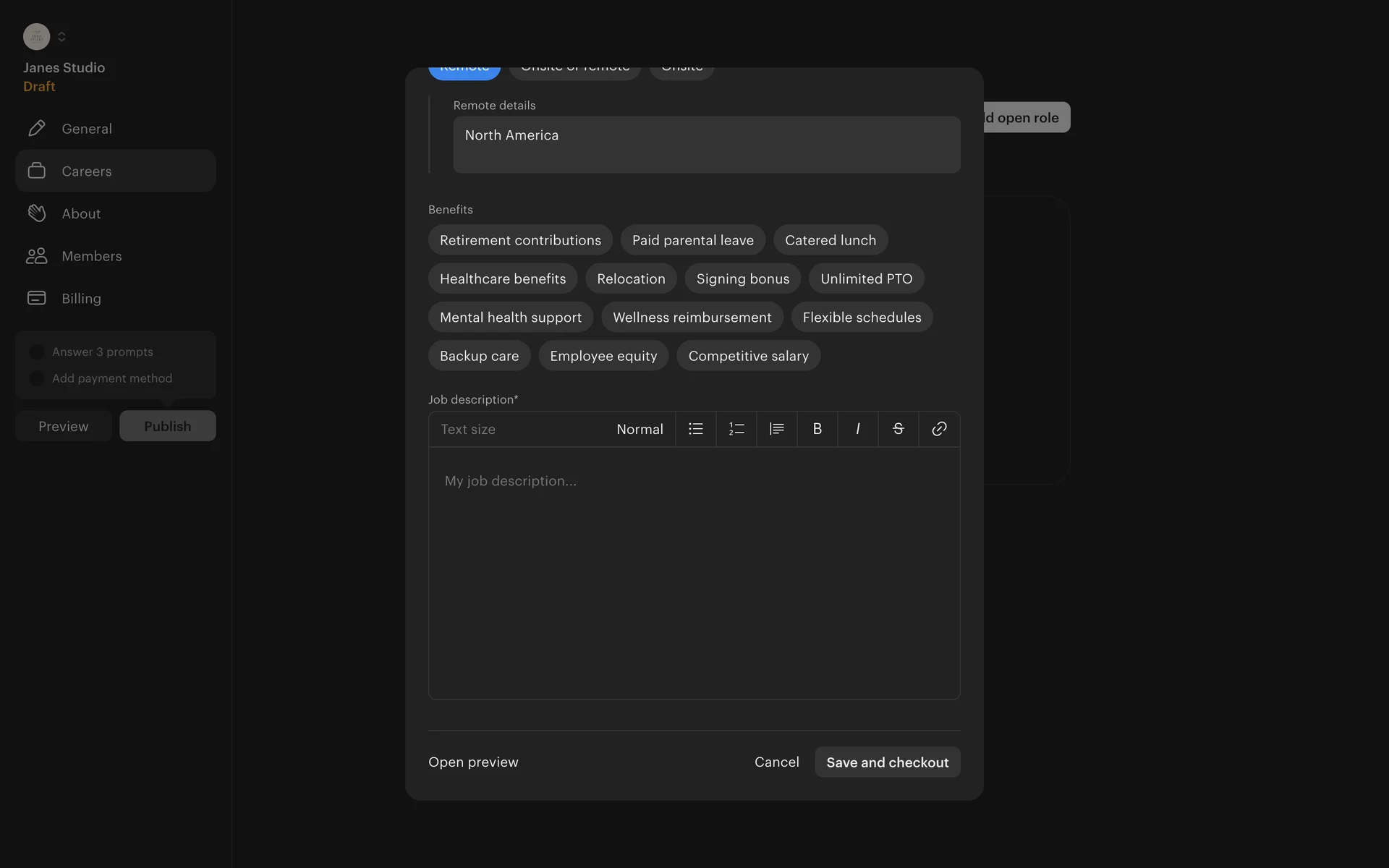Insert a hyperlink in job description
This screenshot has width=1389, height=868.
[x=939, y=429]
